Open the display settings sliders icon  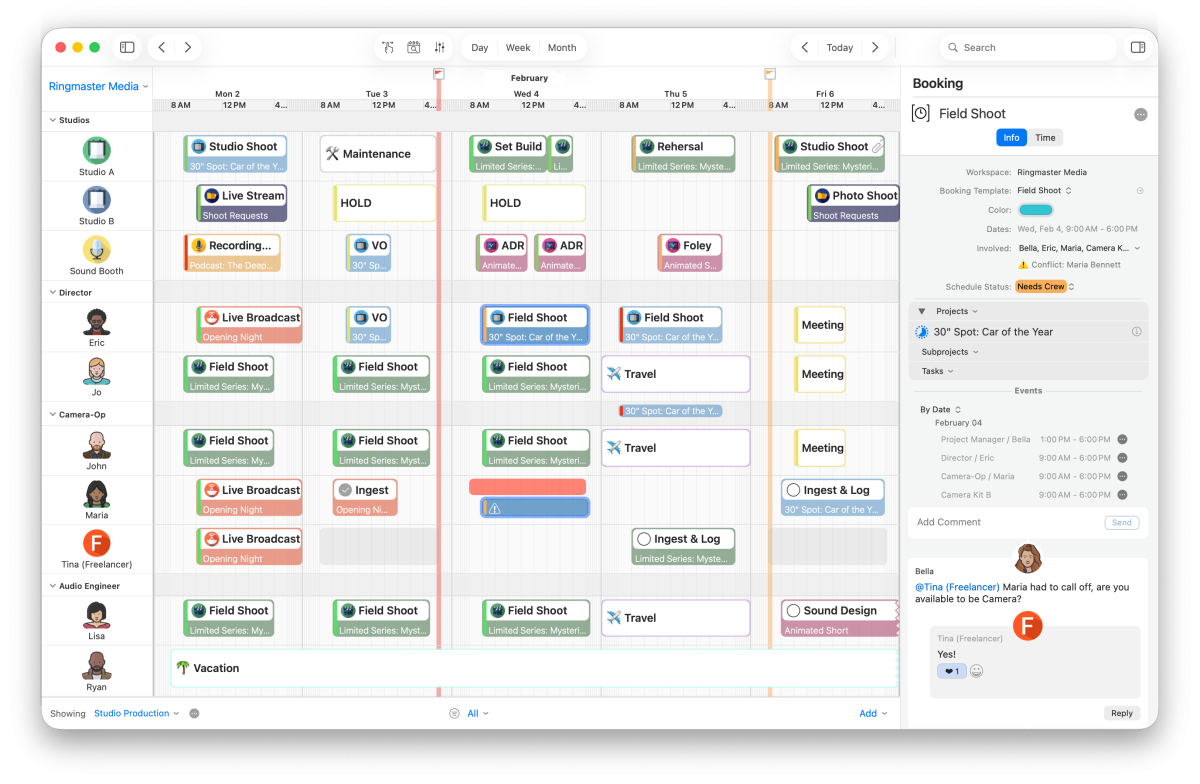(440, 47)
